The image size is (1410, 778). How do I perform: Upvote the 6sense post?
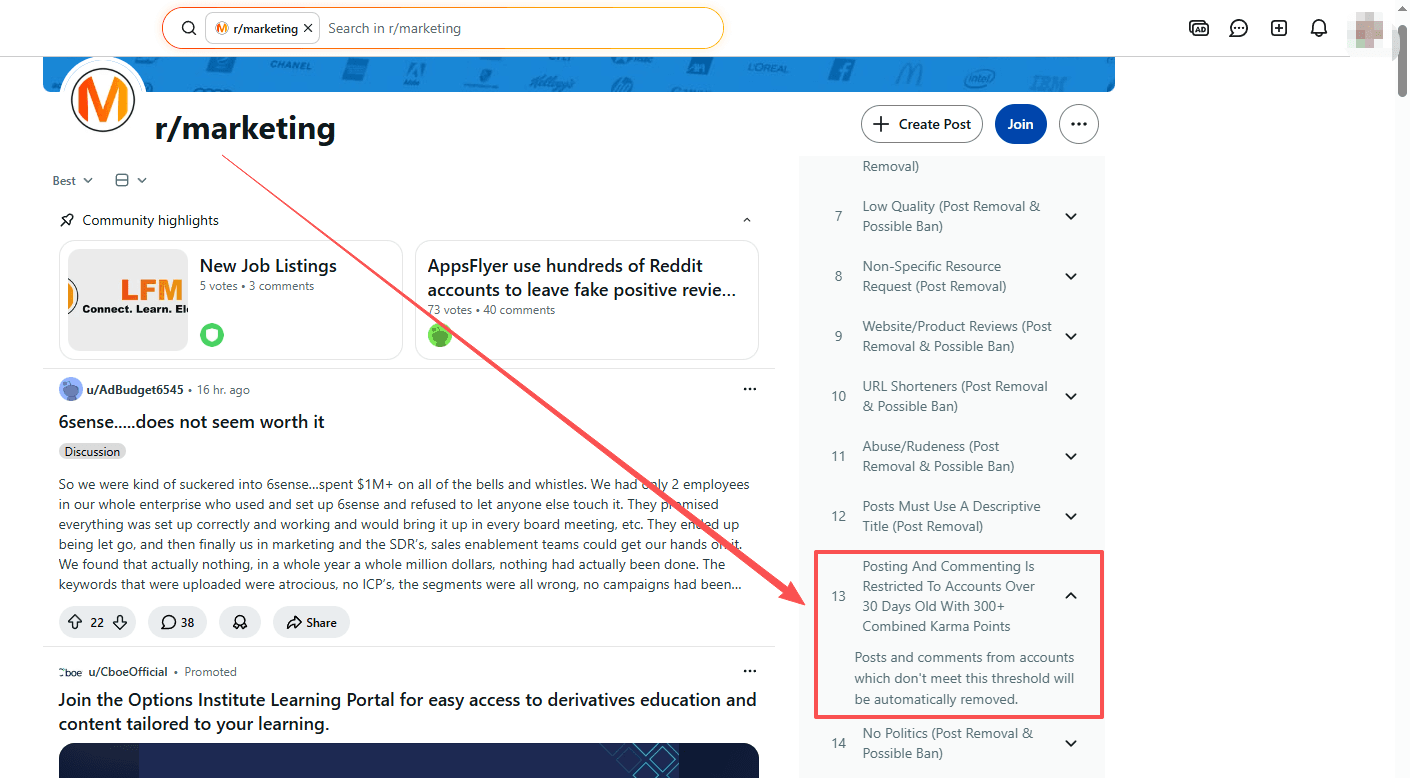click(x=75, y=622)
